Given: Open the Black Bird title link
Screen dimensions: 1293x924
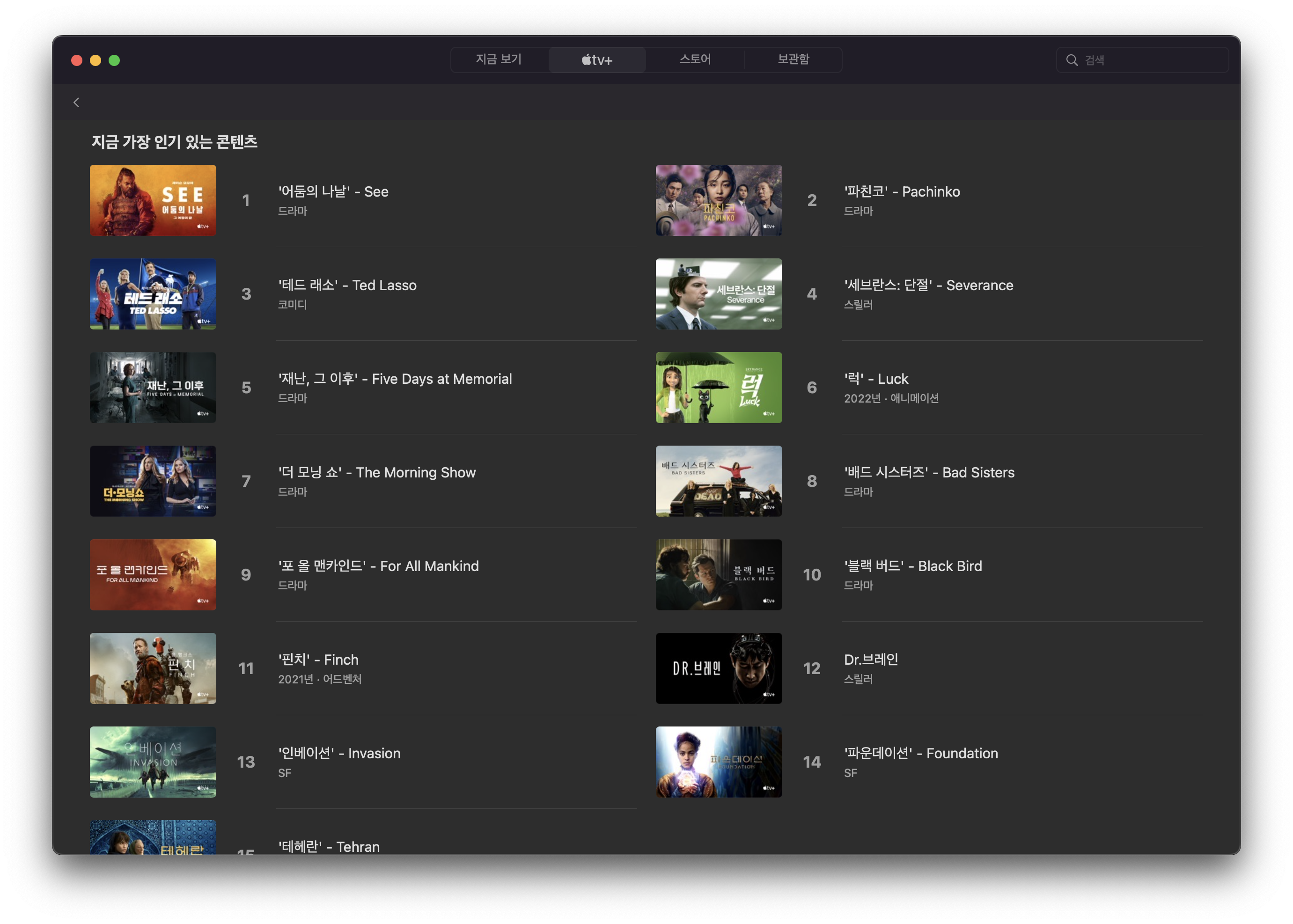Looking at the screenshot, I should [x=913, y=566].
